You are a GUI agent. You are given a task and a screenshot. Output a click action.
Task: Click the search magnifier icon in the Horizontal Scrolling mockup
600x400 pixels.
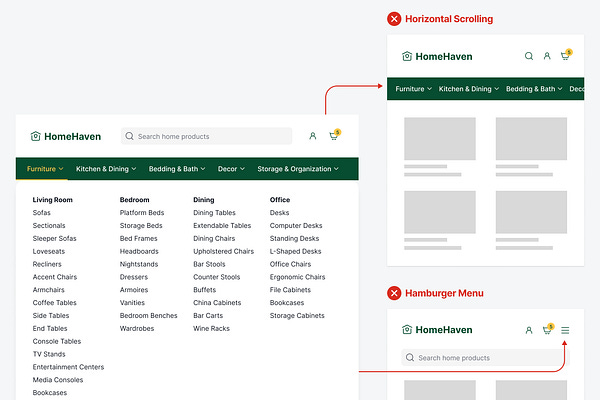click(x=529, y=56)
